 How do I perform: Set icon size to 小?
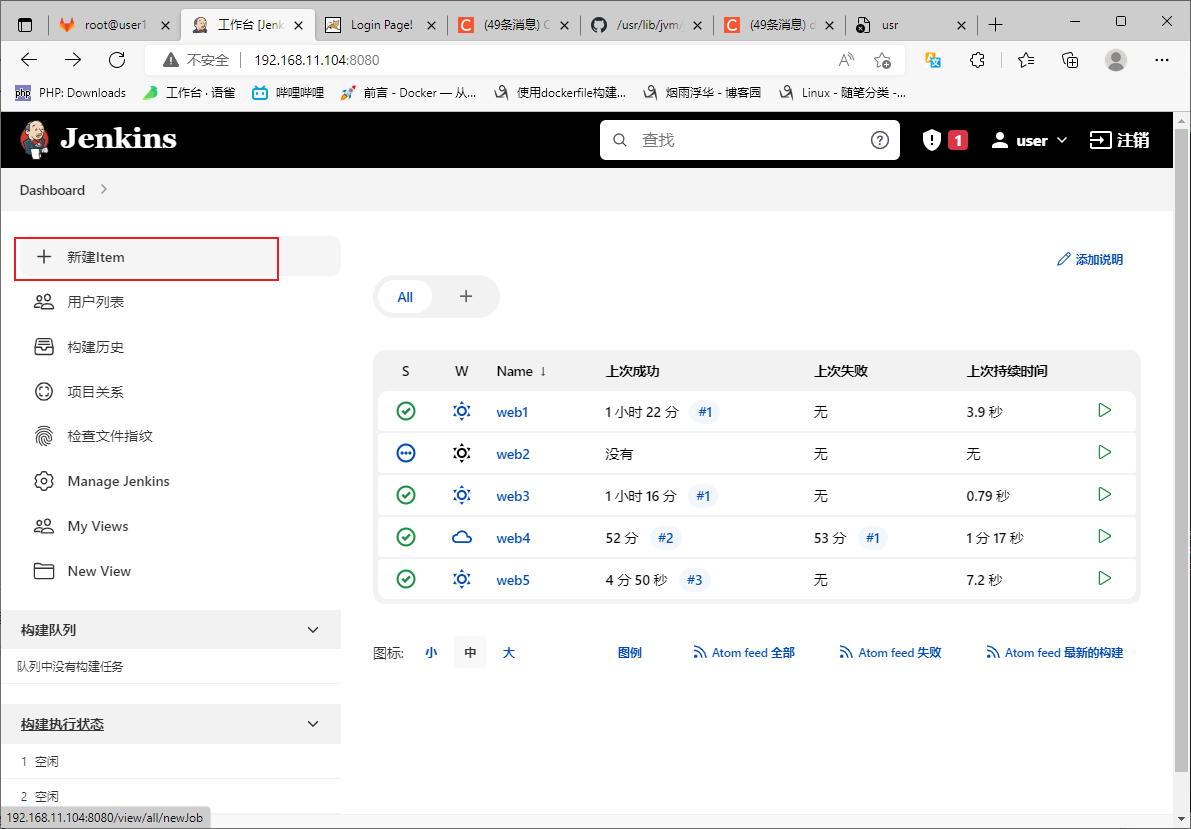click(x=431, y=652)
